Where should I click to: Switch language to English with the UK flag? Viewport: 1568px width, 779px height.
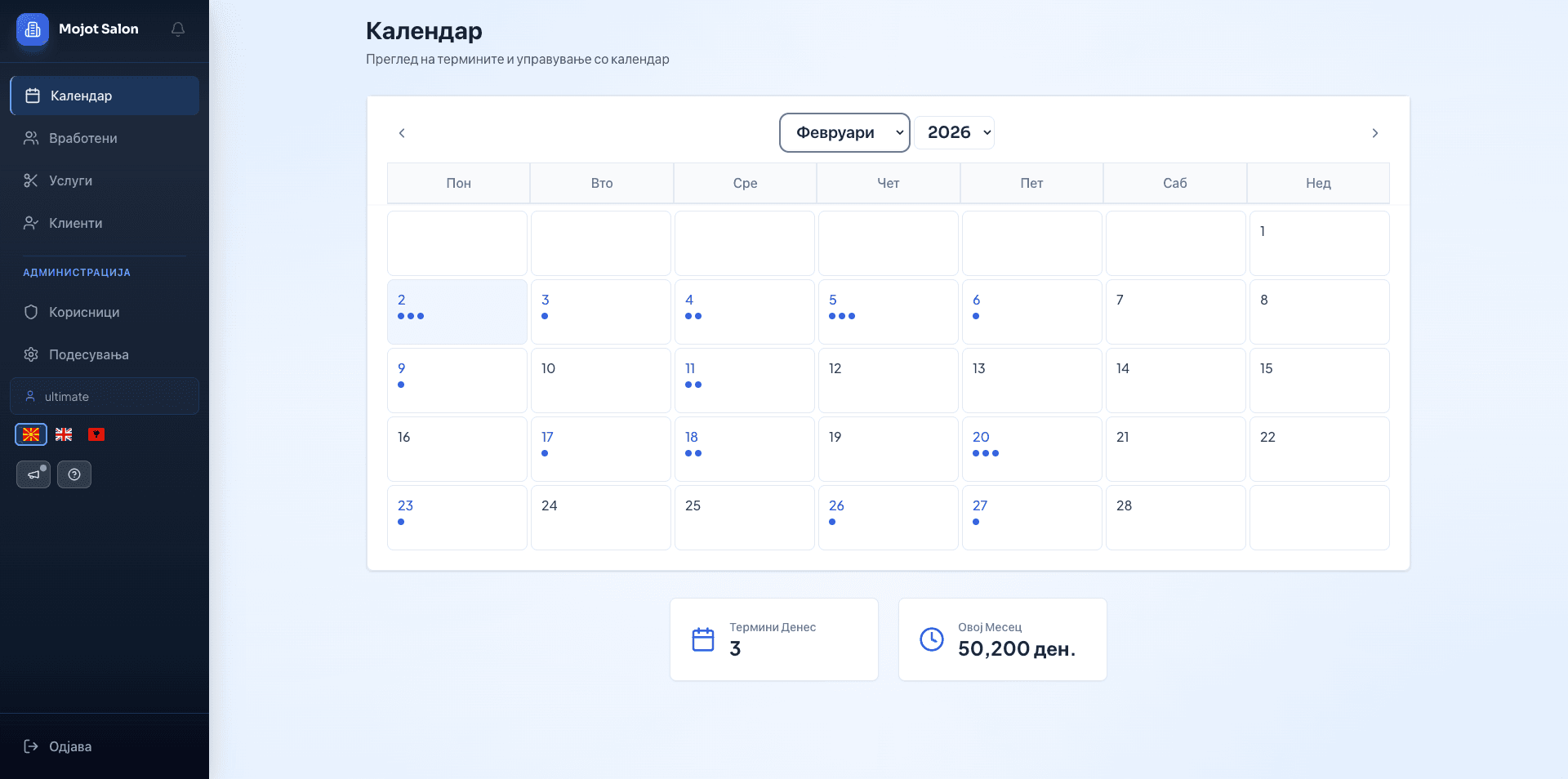(64, 434)
